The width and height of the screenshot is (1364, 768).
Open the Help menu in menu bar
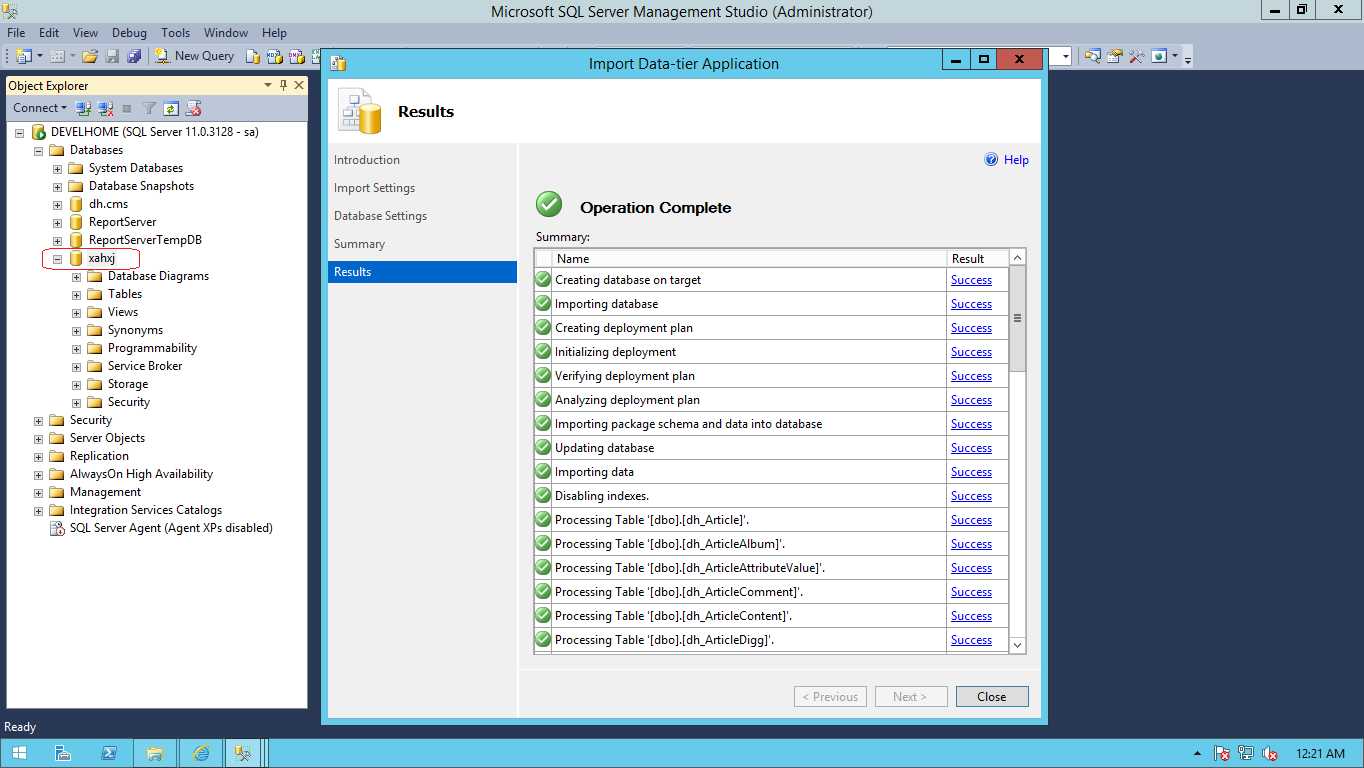(274, 32)
